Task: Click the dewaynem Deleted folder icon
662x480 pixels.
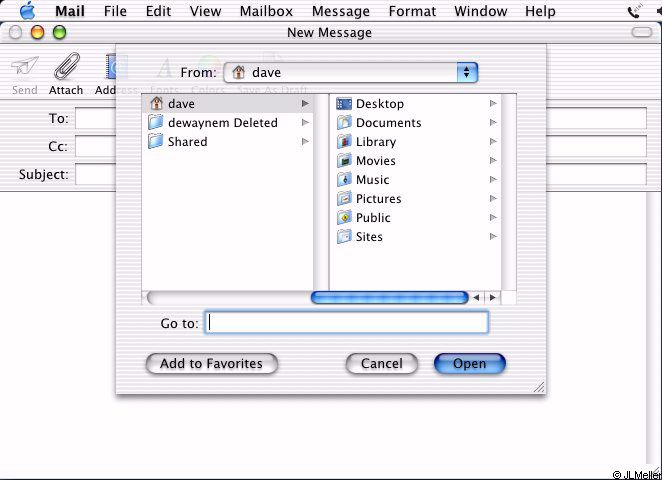Action: pos(156,122)
